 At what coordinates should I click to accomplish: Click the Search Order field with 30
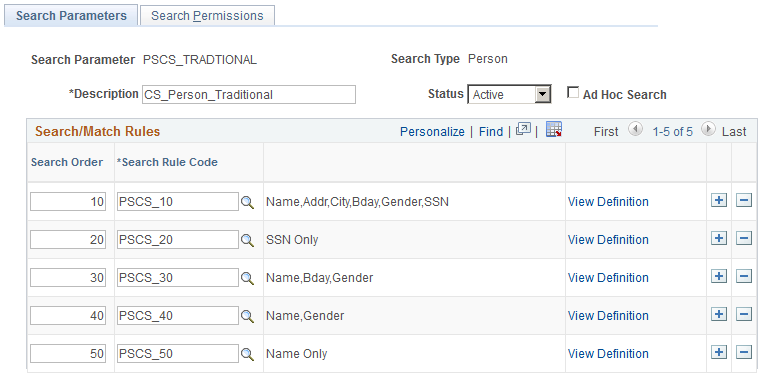[x=68, y=278]
